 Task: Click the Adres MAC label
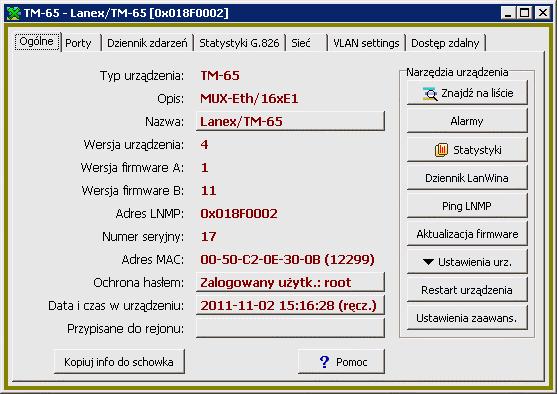coord(153,260)
